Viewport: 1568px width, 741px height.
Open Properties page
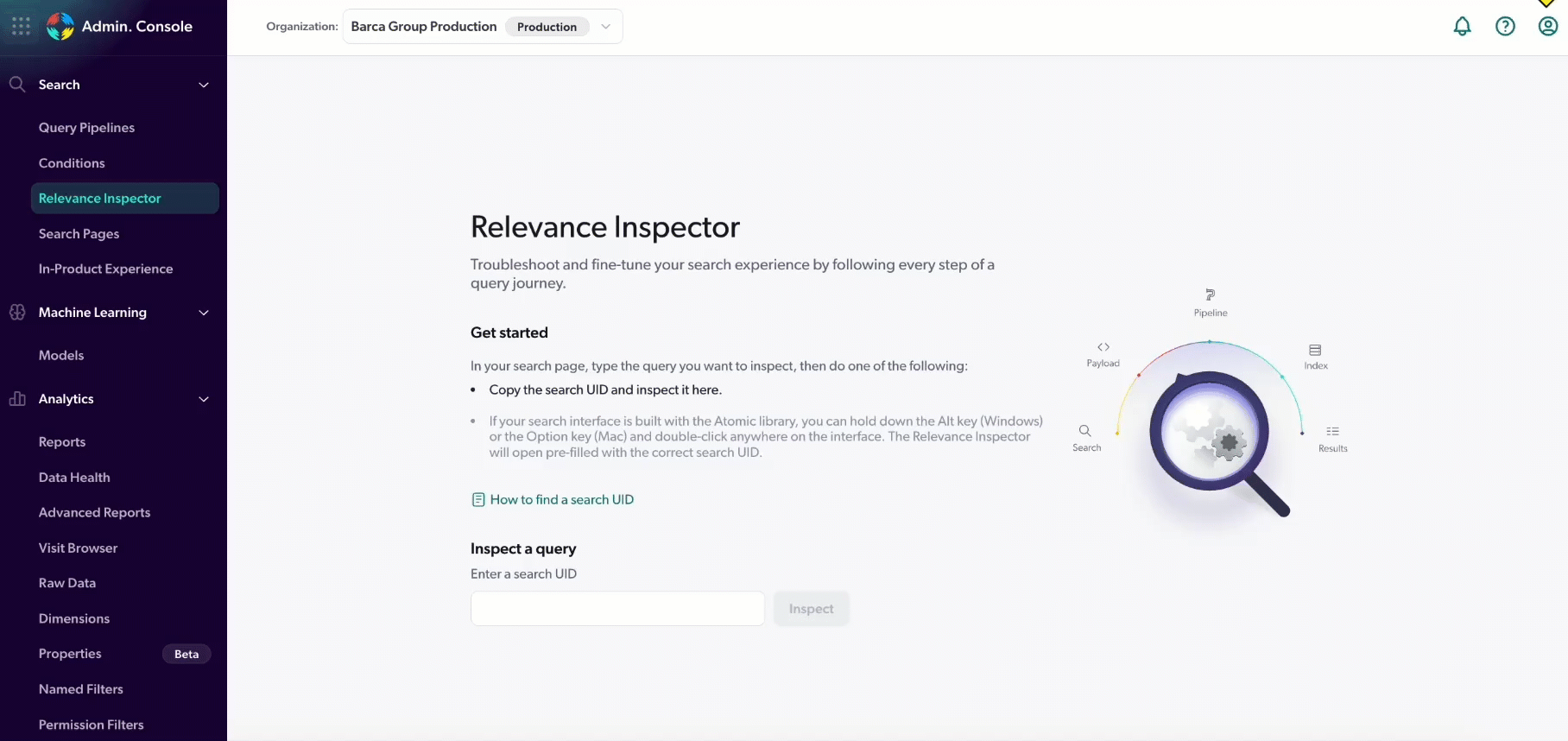click(70, 654)
